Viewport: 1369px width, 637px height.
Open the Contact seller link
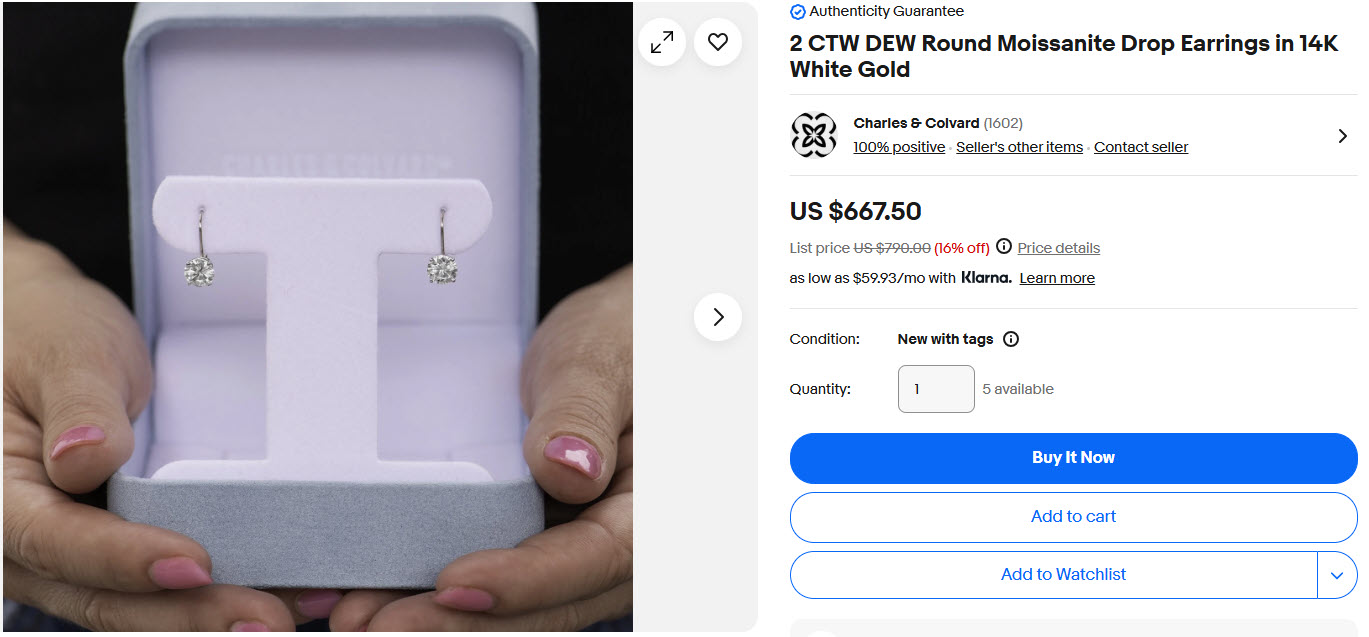(x=1141, y=147)
